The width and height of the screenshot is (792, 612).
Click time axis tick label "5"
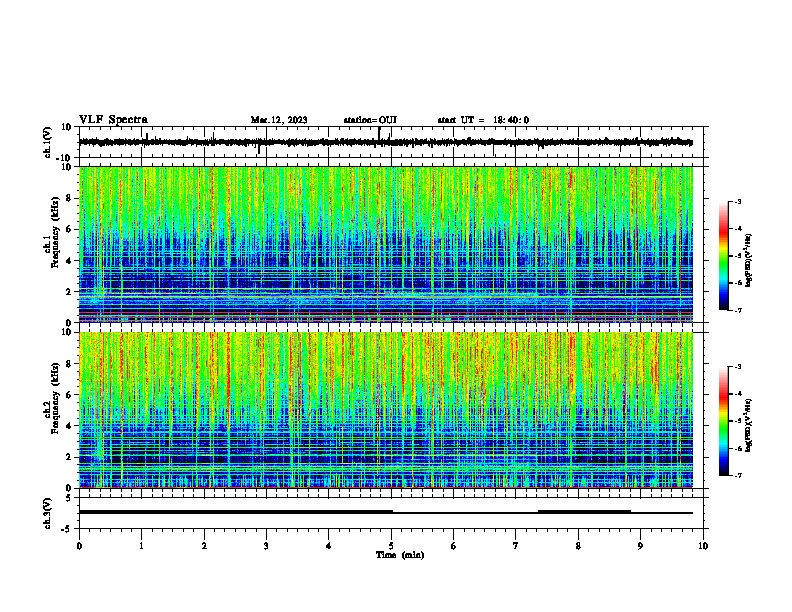point(391,546)
